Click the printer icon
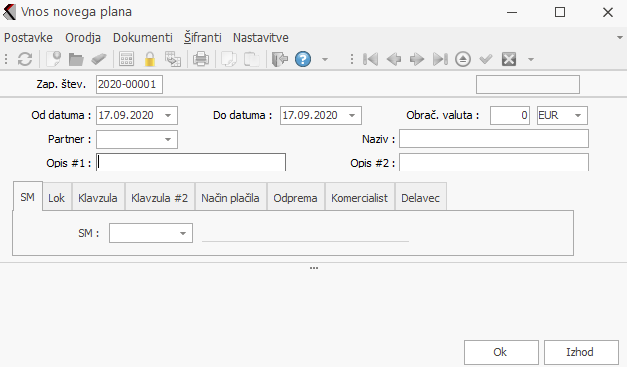627x367 pixels. pos(201,60)
